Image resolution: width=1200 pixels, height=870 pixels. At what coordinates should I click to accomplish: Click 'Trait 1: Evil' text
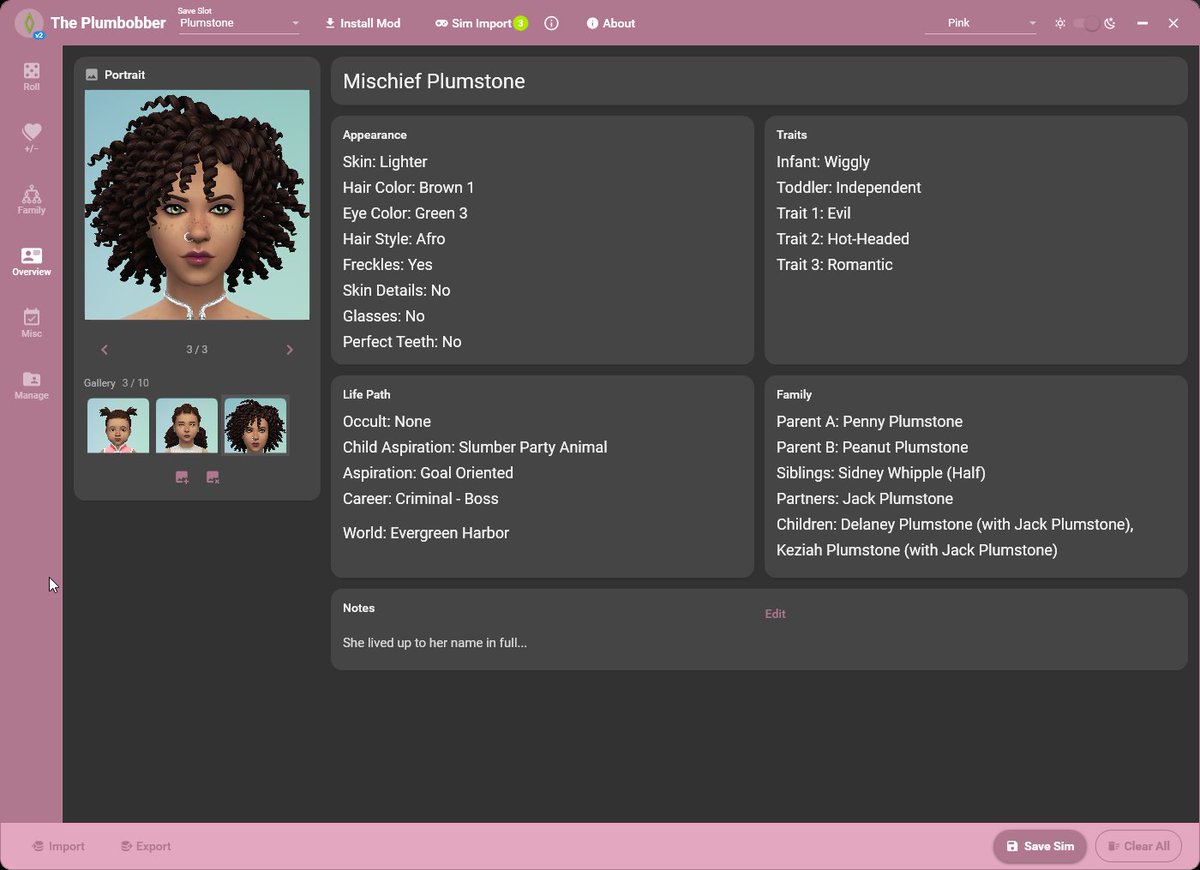(814, 213)
